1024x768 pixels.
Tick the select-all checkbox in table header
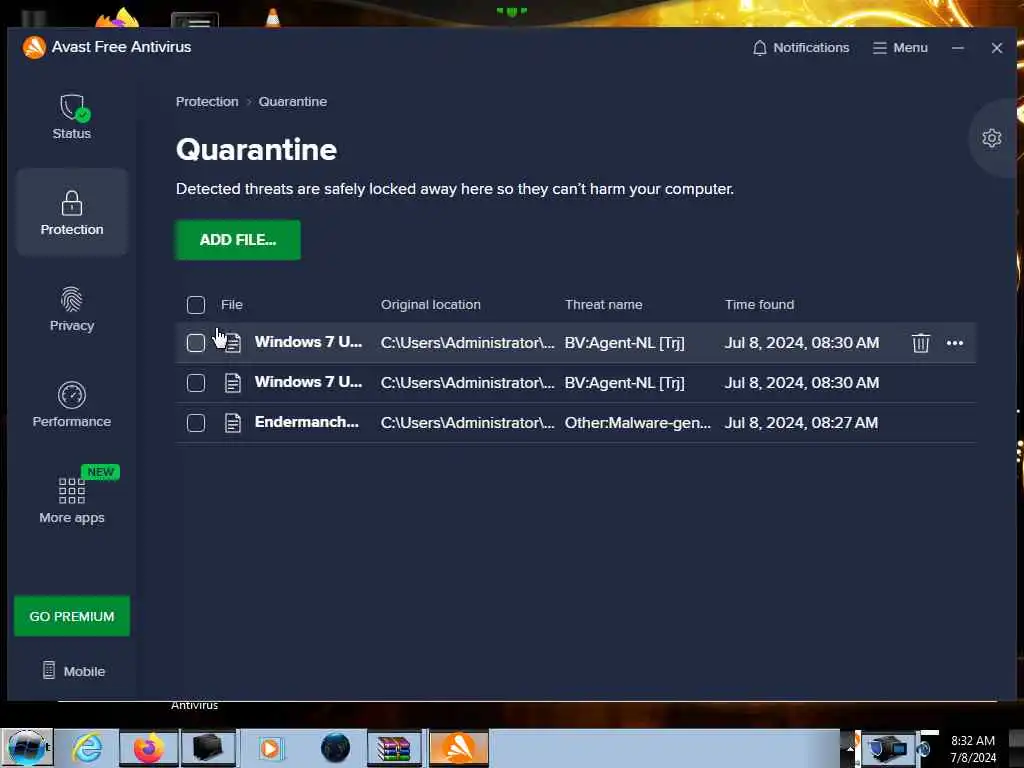196,305
